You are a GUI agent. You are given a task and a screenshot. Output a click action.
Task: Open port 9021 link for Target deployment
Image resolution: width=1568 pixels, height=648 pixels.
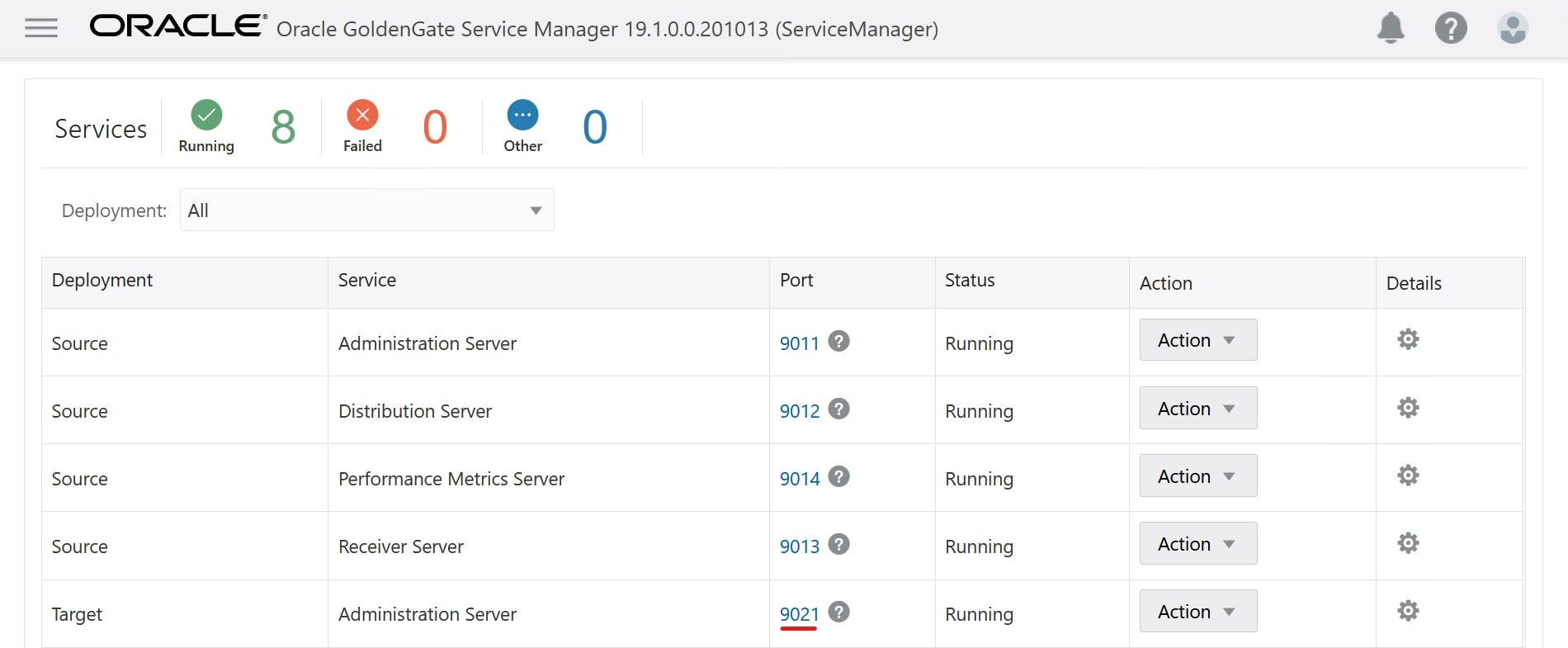tap(799, 614)
